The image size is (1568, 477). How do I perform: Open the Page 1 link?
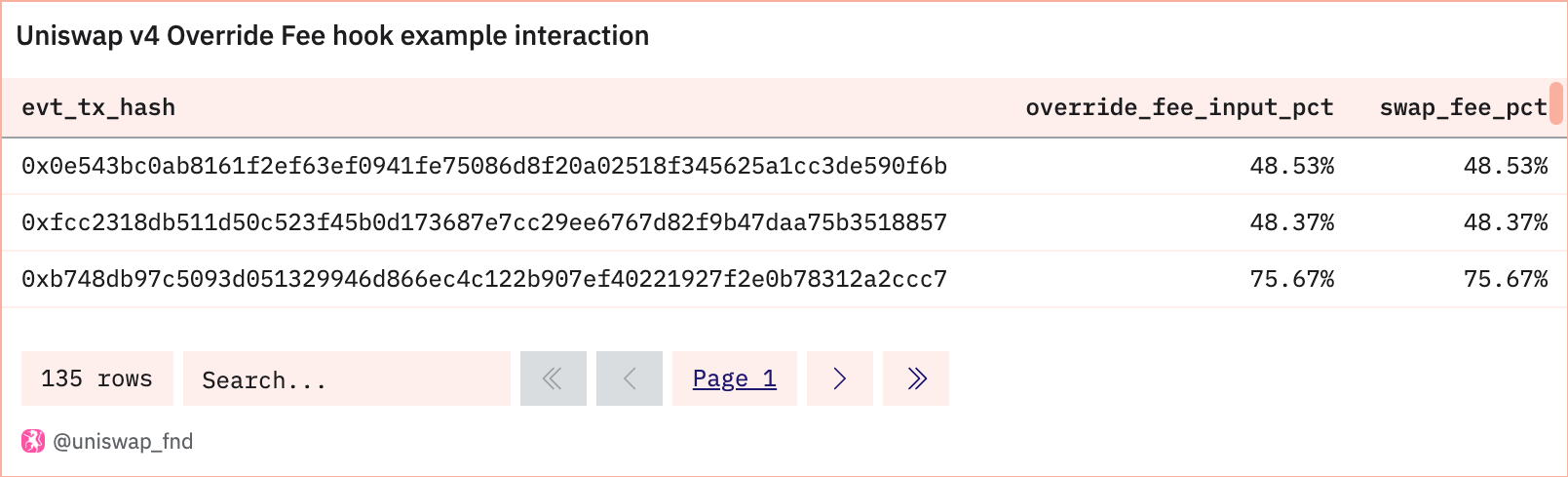pyautogui.click(x=735, y=378)
